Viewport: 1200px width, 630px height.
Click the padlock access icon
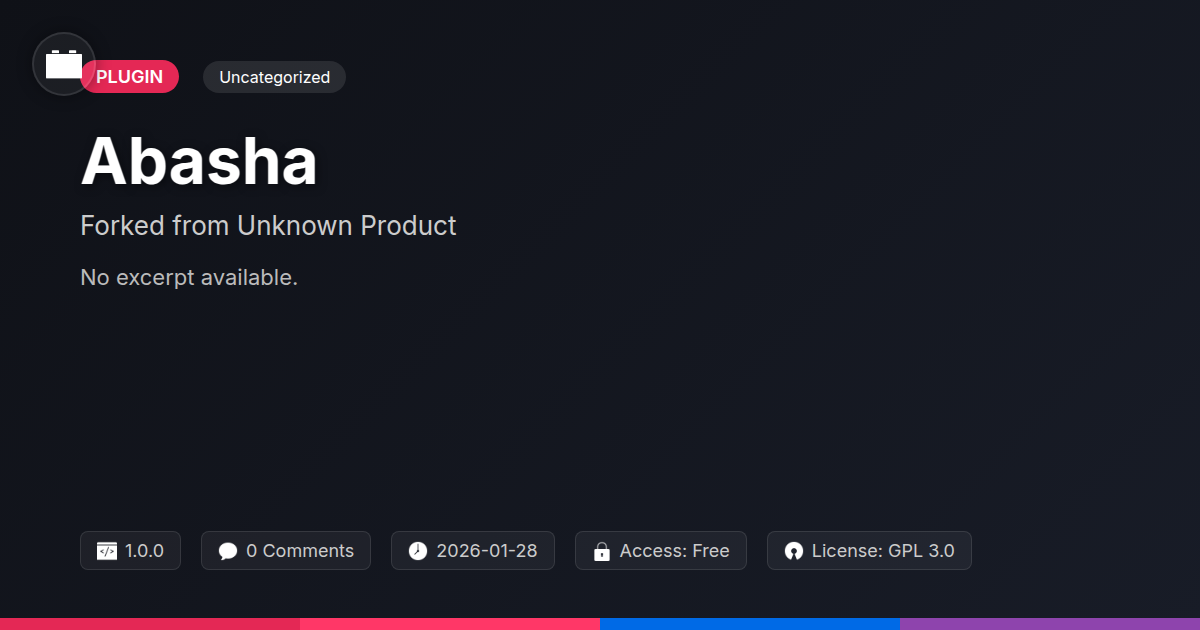[601, 551]
